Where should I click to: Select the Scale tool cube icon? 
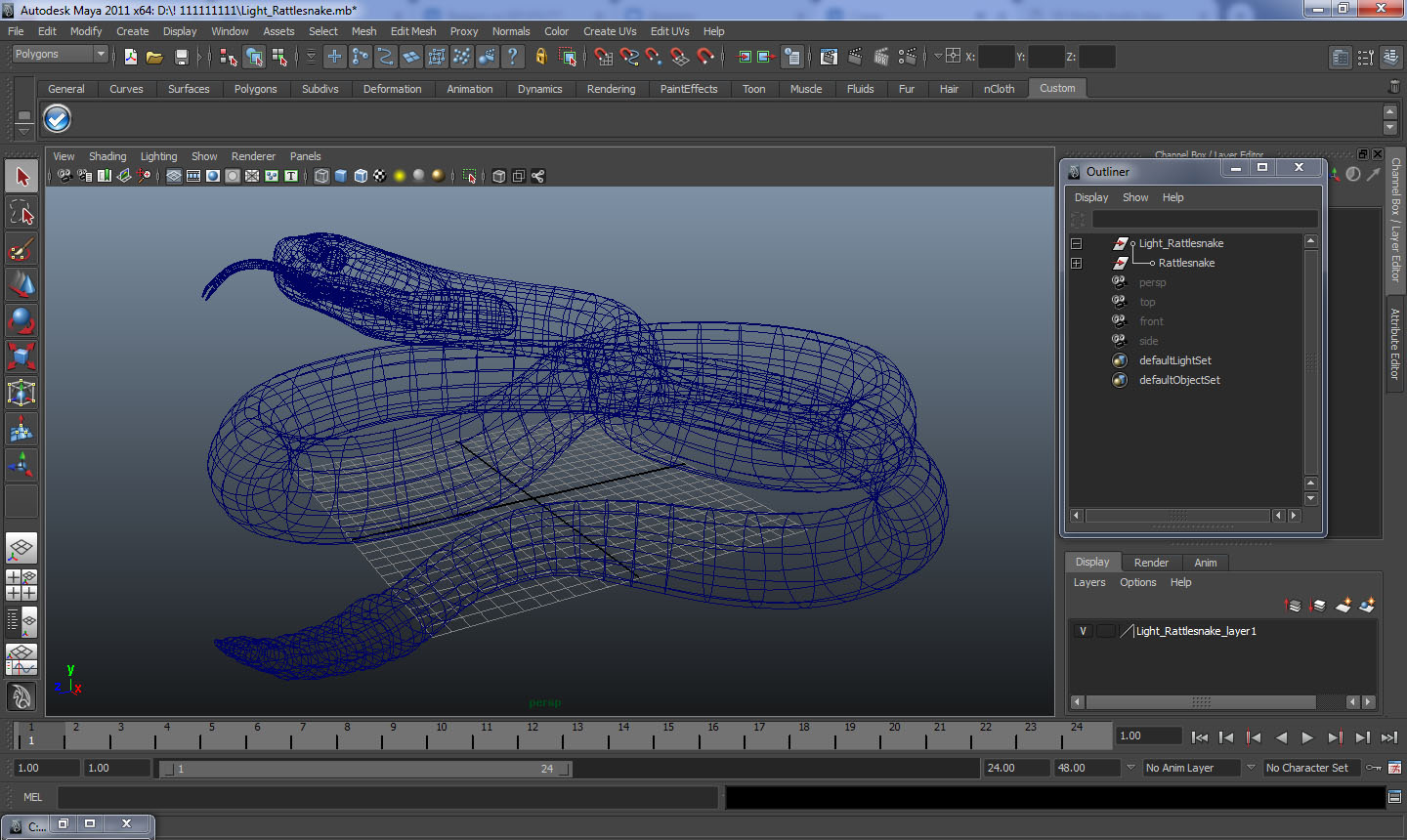21,357
